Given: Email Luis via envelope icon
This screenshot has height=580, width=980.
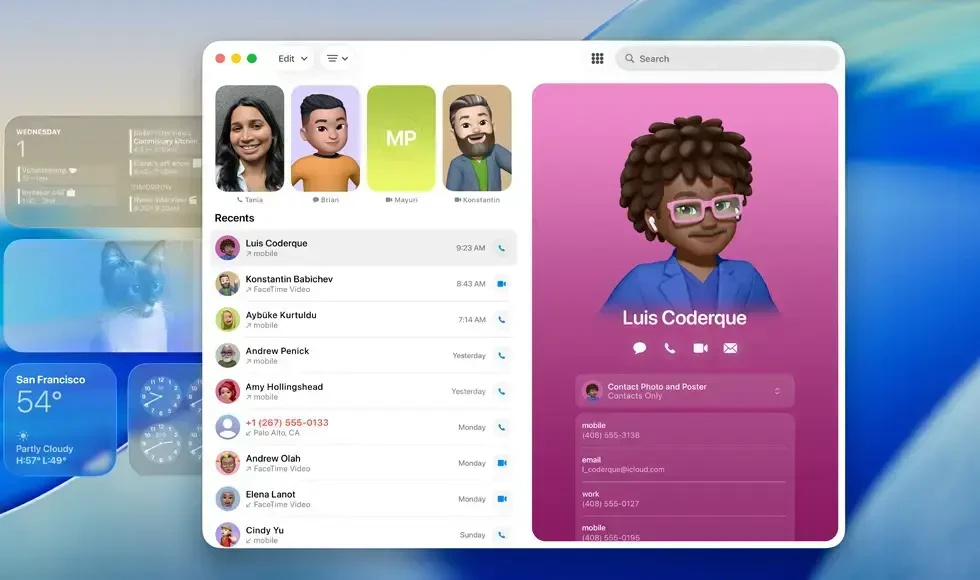Looking at the screenshot, I should click(730, 348).
